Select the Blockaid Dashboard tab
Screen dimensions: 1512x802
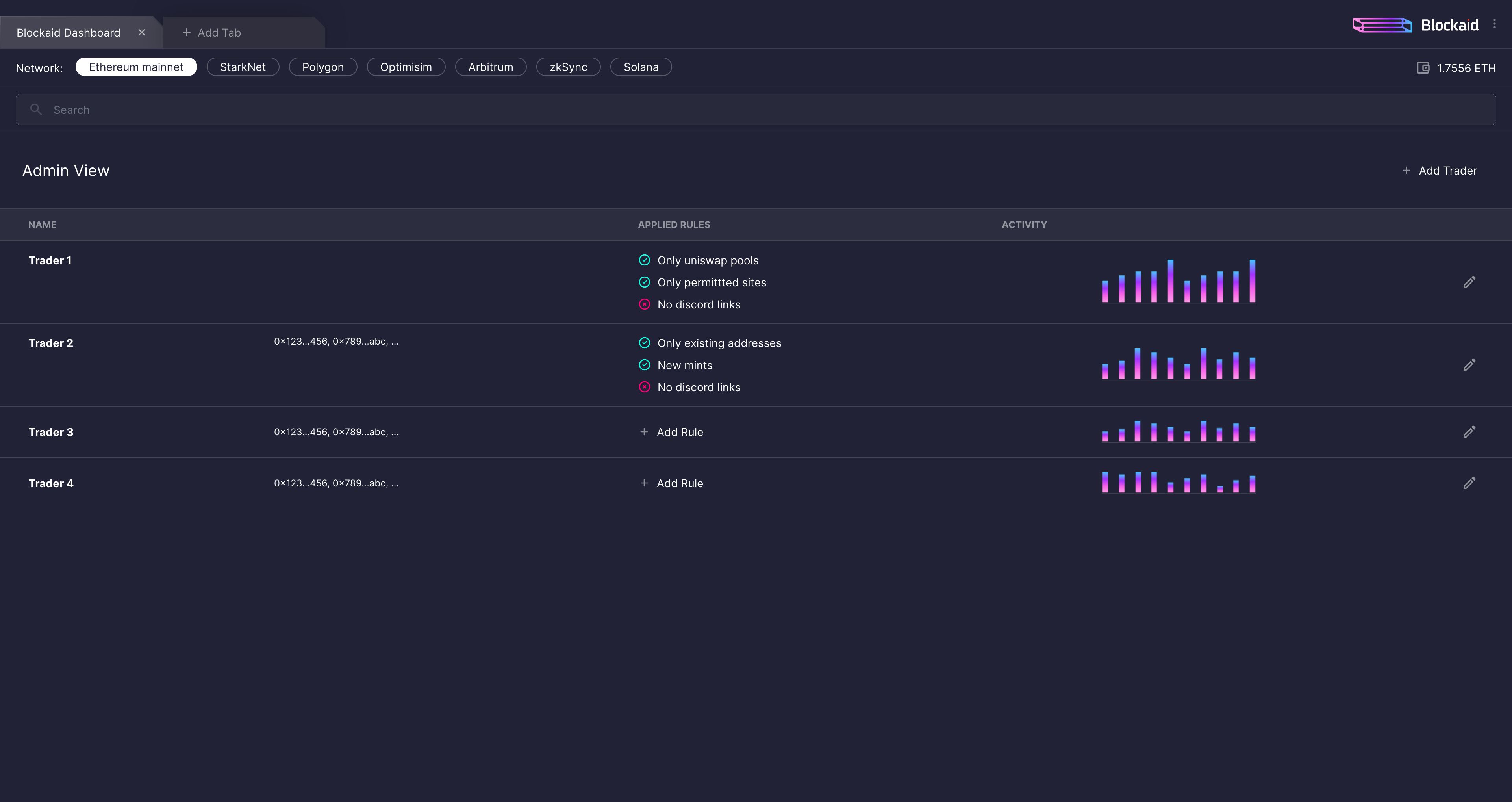pos(69,33)
